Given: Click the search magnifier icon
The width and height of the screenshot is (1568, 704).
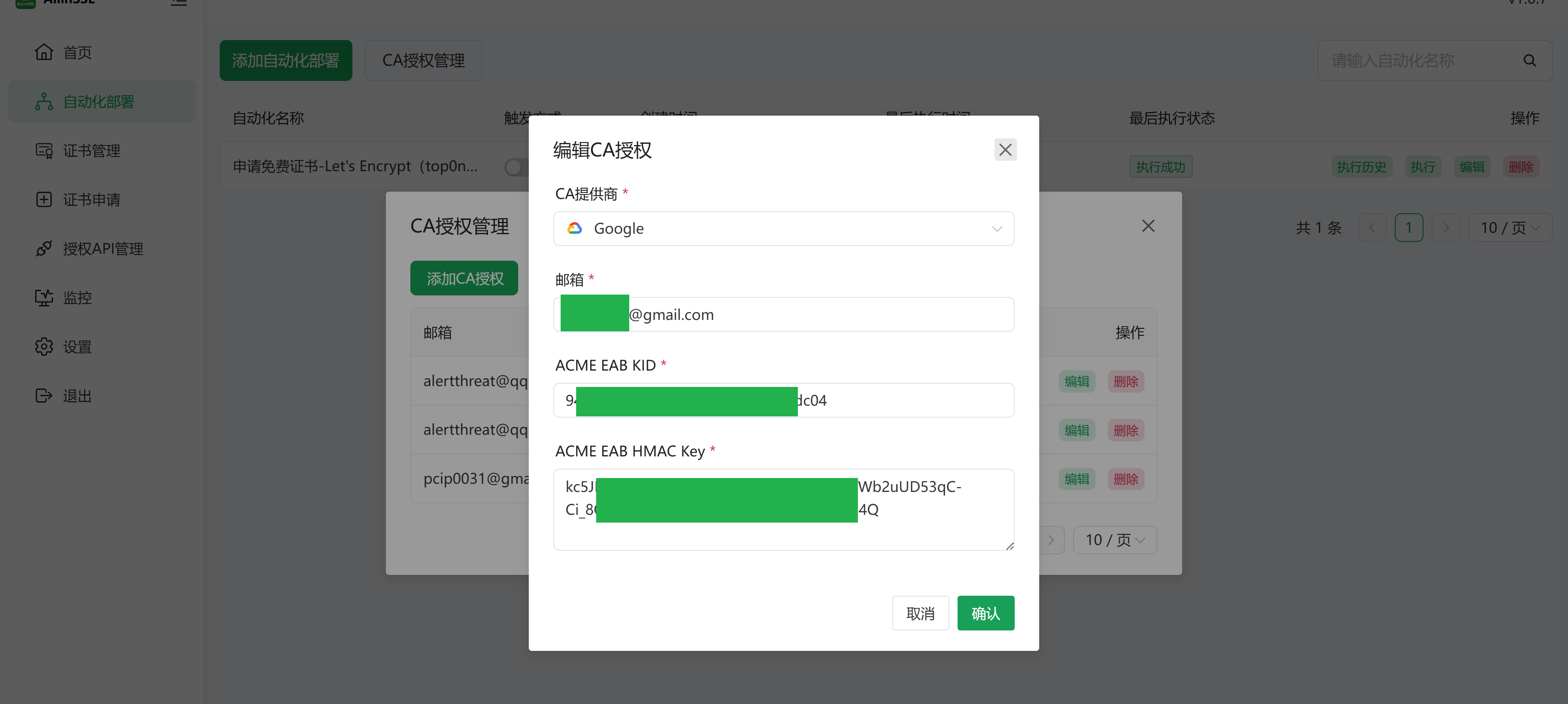Looking at the screenshot, I should point(1529,60).
